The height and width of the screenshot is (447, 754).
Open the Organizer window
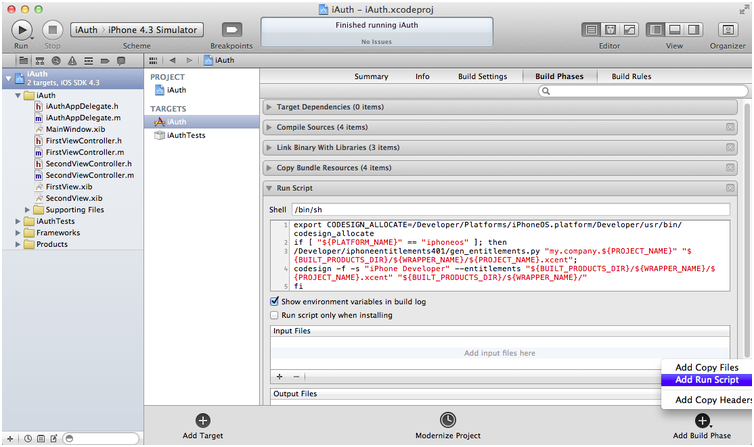[x=728, y=30]
